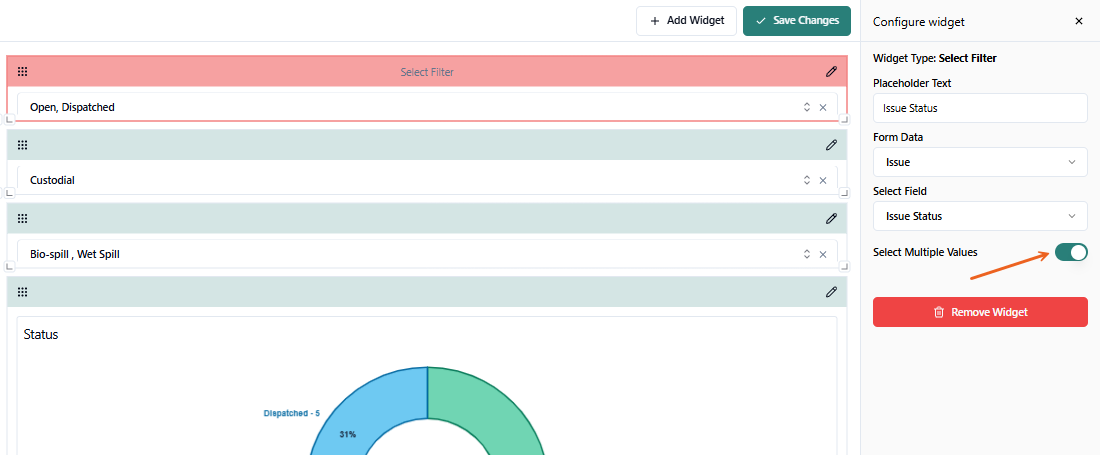
Task: Click drag handle of the Custodial widget
Action: (23, 145)
